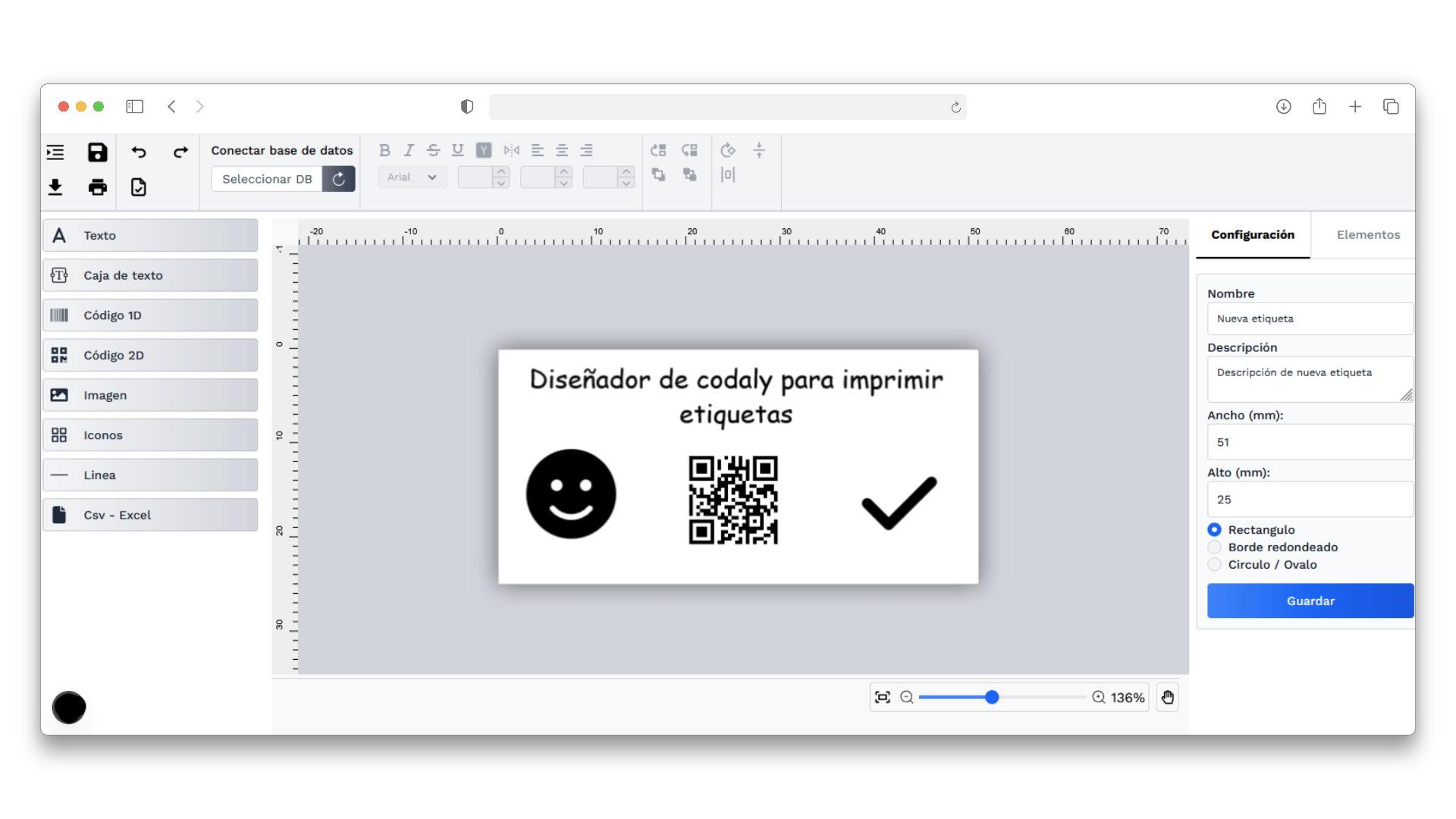Select the Texto tool in the sidebar
Screen dimensions: 1456x819
150,235
